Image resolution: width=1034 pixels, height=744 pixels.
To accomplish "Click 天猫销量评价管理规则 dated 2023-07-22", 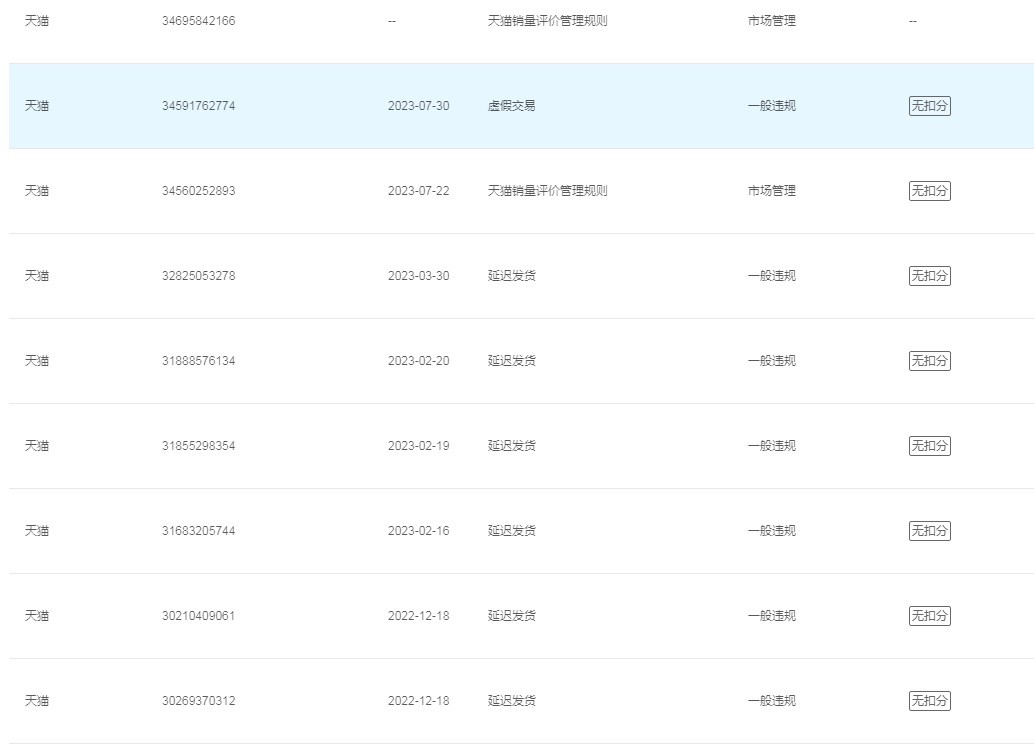I will [x=547, y=191].
